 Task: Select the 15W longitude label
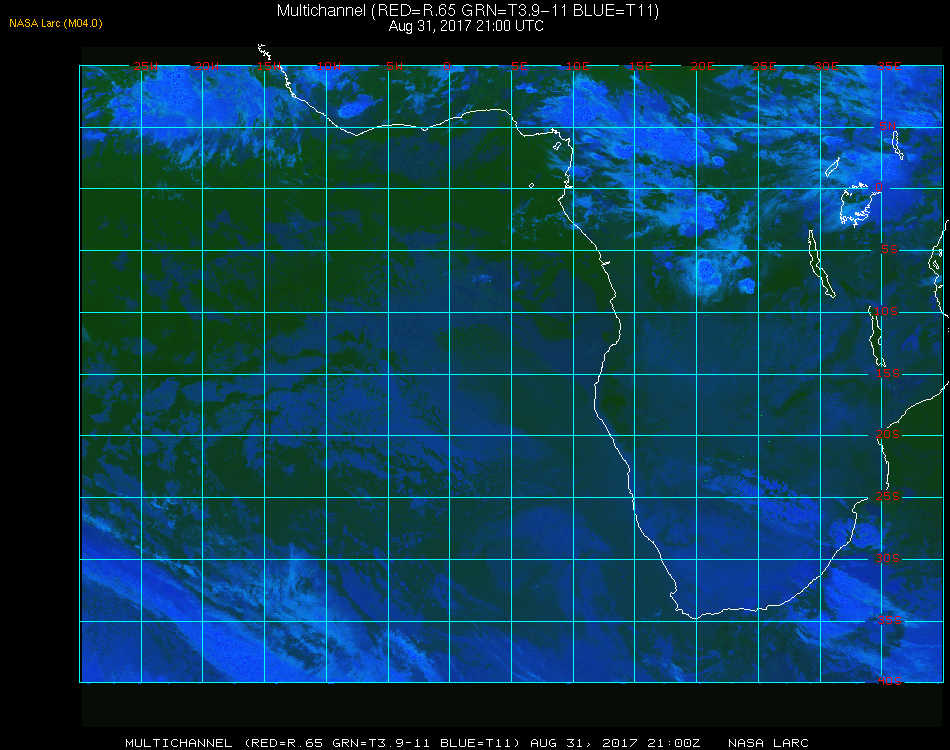[x=268, y=66]
